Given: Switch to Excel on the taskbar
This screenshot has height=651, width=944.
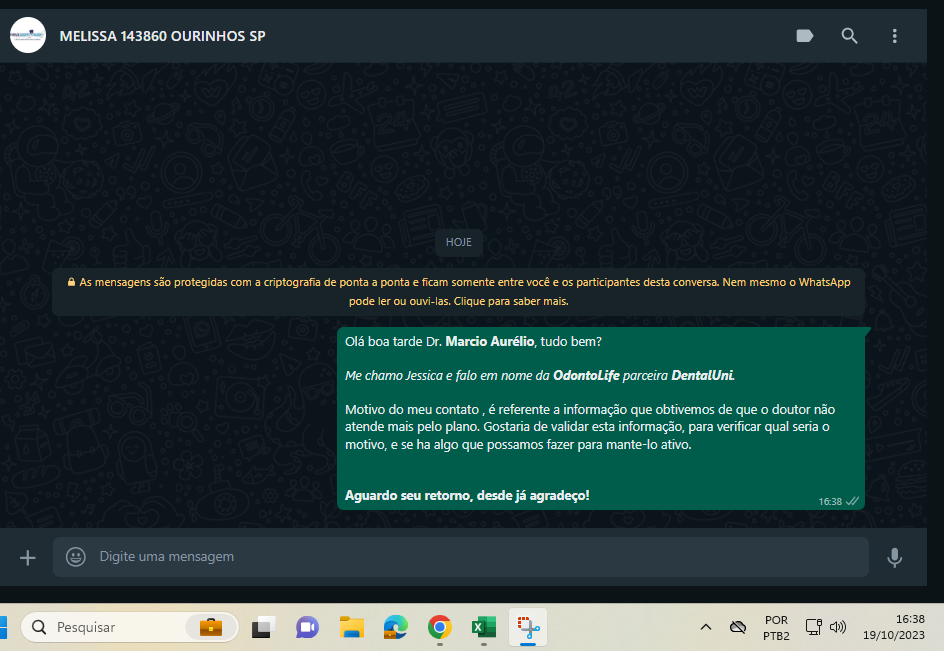Looking at the screenshot, I should (x=483, y=627).
